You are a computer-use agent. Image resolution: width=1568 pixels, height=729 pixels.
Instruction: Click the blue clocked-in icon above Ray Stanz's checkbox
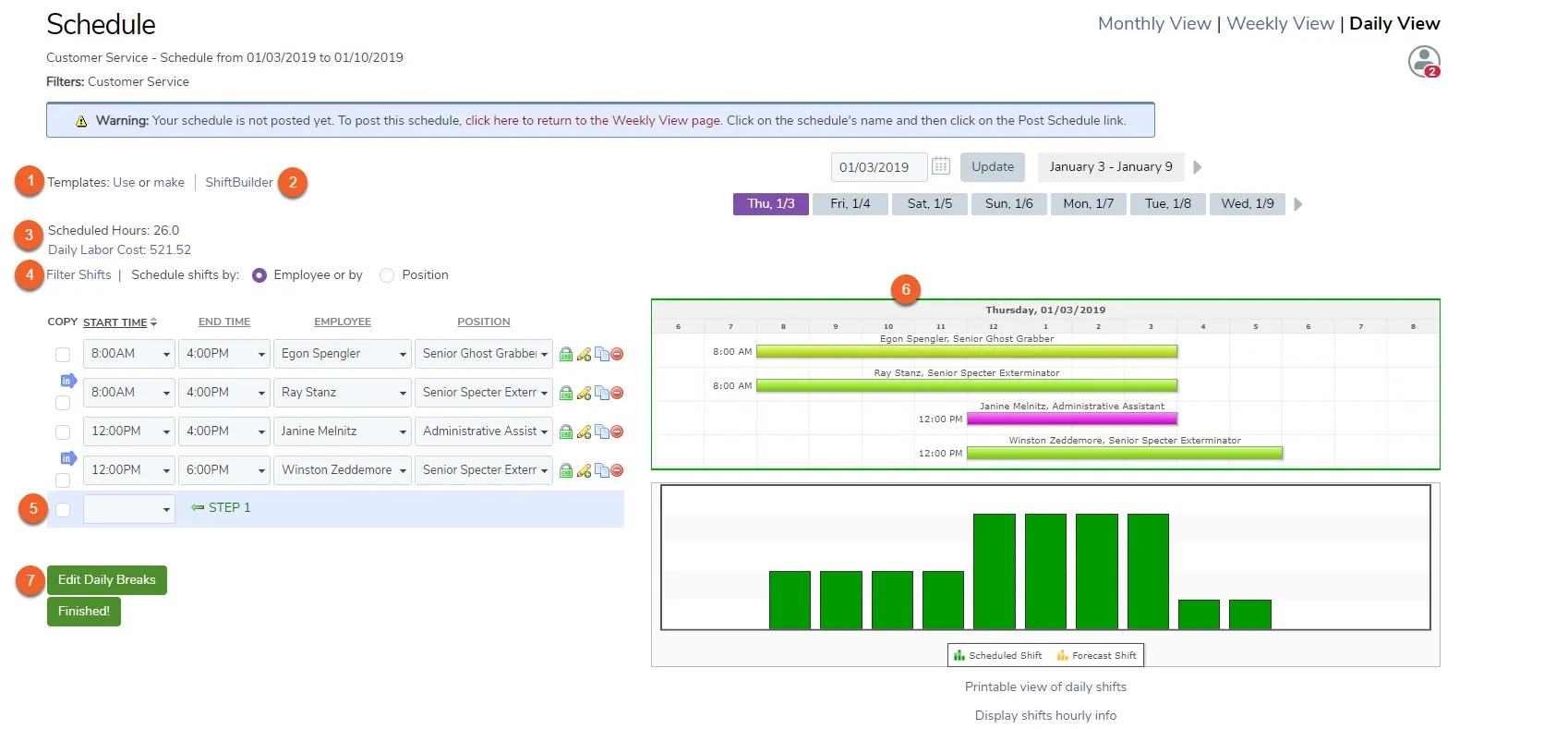click(67, 381)
